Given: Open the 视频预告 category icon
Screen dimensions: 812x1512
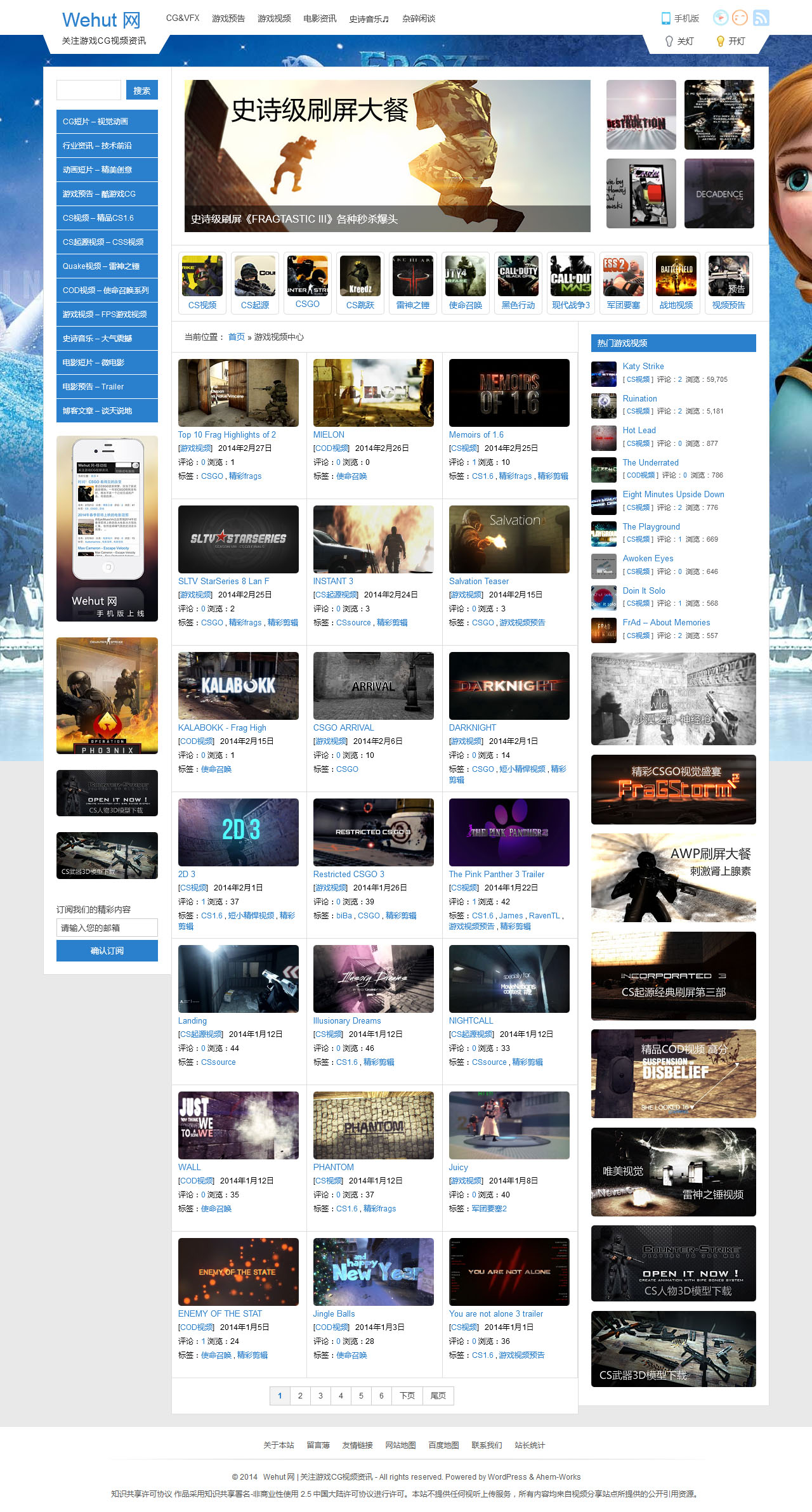Looking at the screenshot, I should [729, 283].
